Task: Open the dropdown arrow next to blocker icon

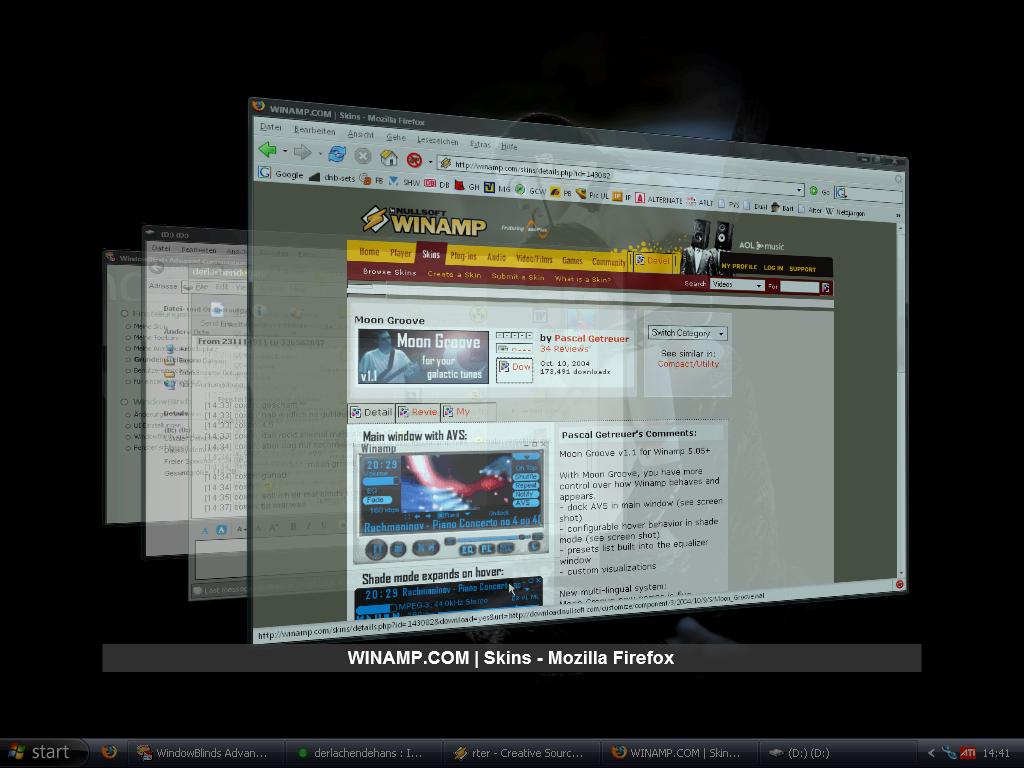Action: coord(430,161)
